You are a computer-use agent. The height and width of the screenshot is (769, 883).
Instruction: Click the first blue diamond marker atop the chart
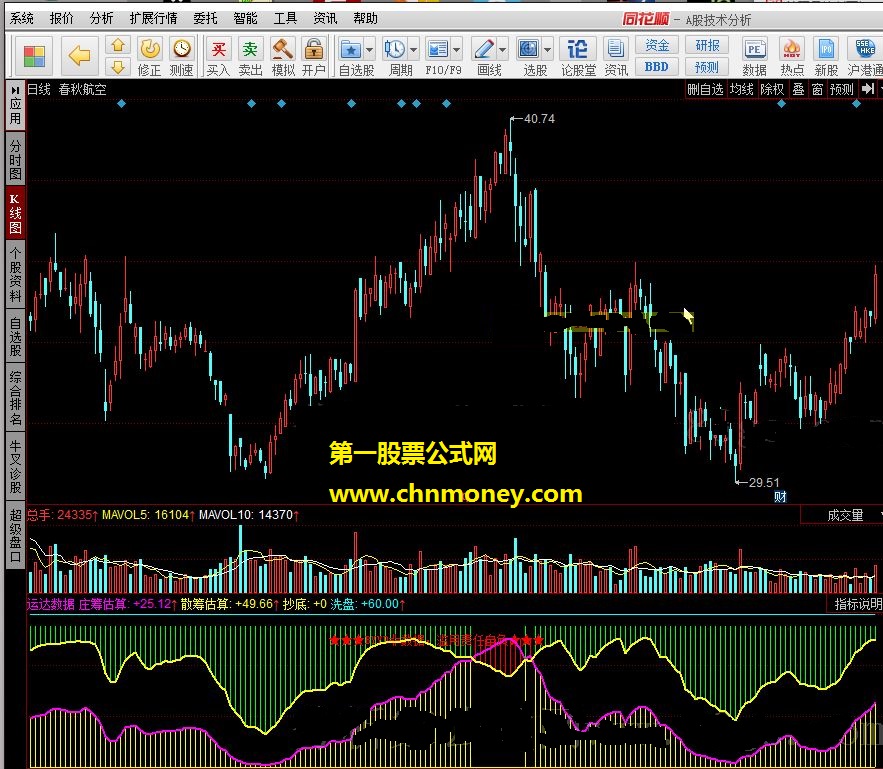point(121,104)
